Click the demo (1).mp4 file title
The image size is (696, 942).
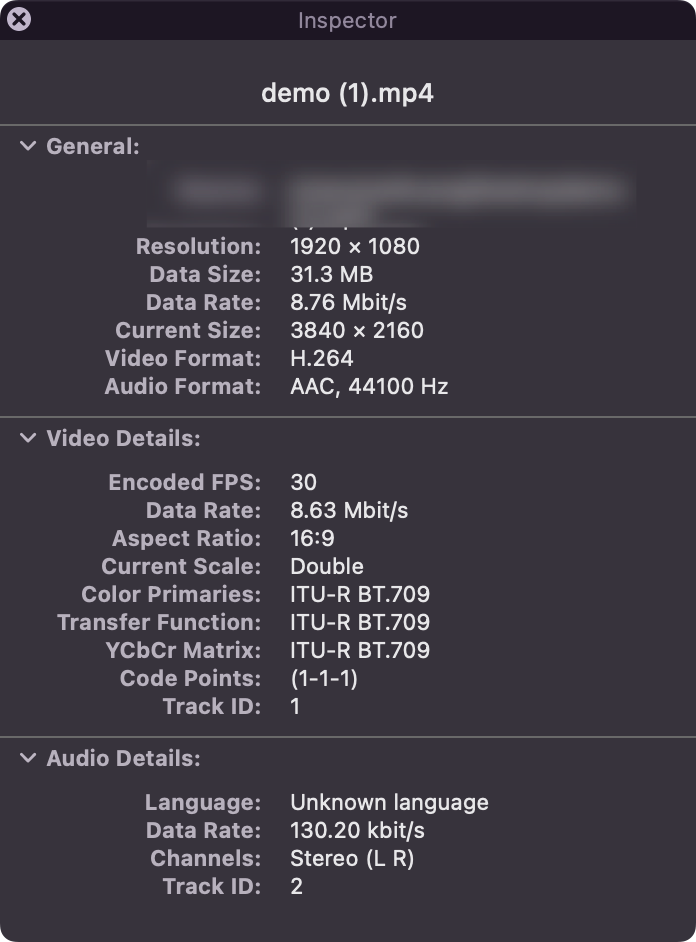pyautogui.click(x=347, y=93)
